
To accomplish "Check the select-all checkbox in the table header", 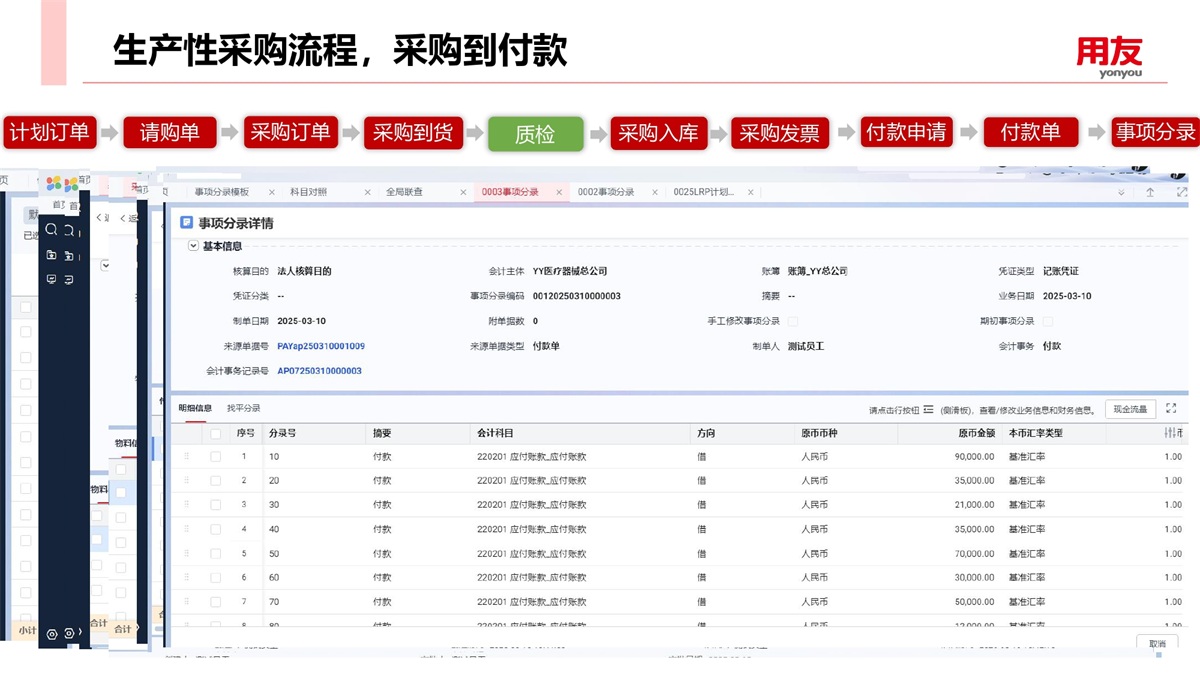I will click(215, 434).
